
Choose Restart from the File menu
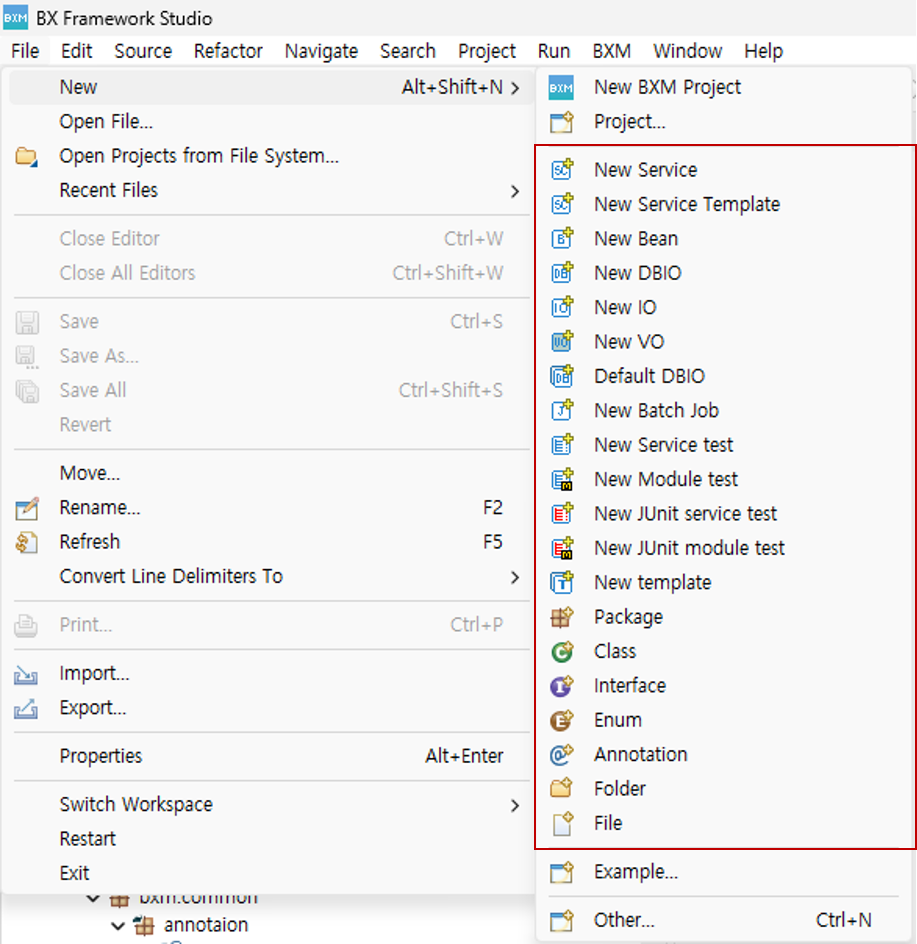tap(87, 839)
